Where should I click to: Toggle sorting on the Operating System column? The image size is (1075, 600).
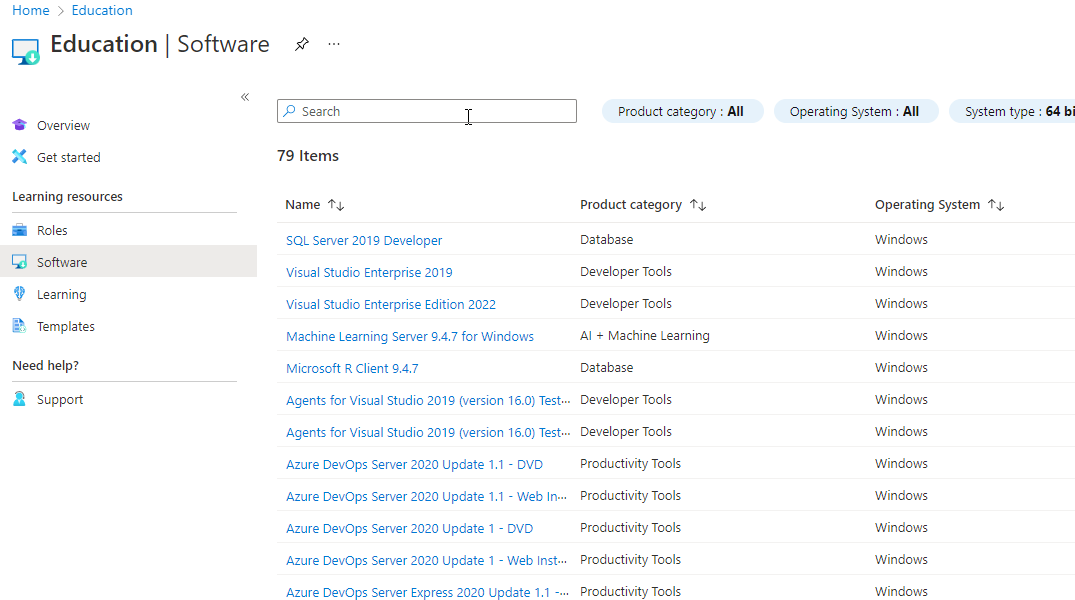(996, 204)
